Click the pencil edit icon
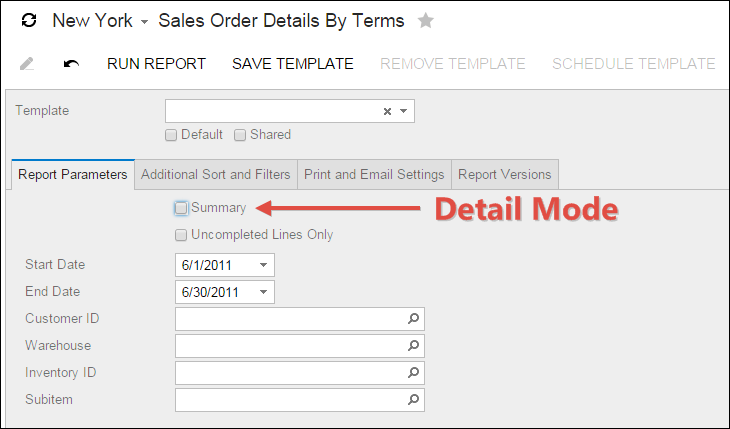Image resolution: width=730 pixels, height=429 pixels. pyautogui.click(x=27, y=64)
